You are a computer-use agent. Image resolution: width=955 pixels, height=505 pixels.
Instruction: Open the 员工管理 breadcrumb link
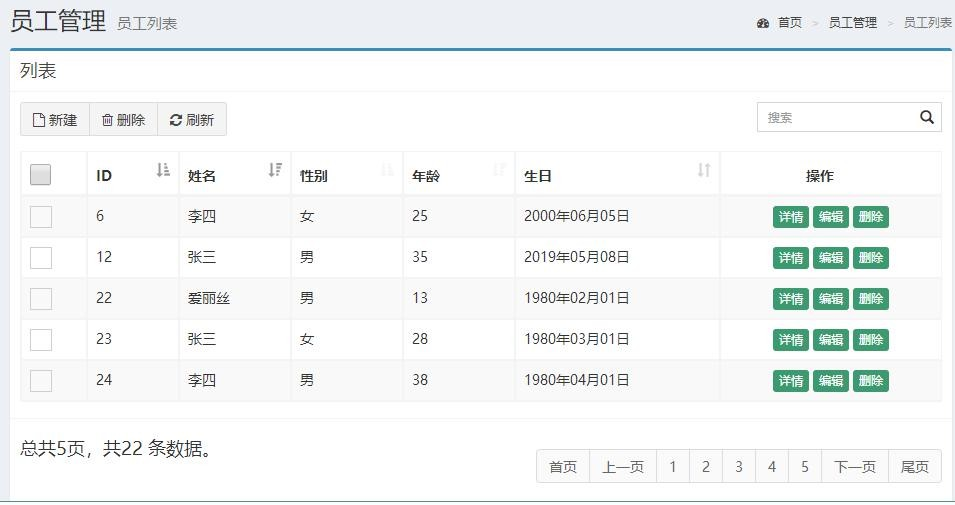pos(853,23)
